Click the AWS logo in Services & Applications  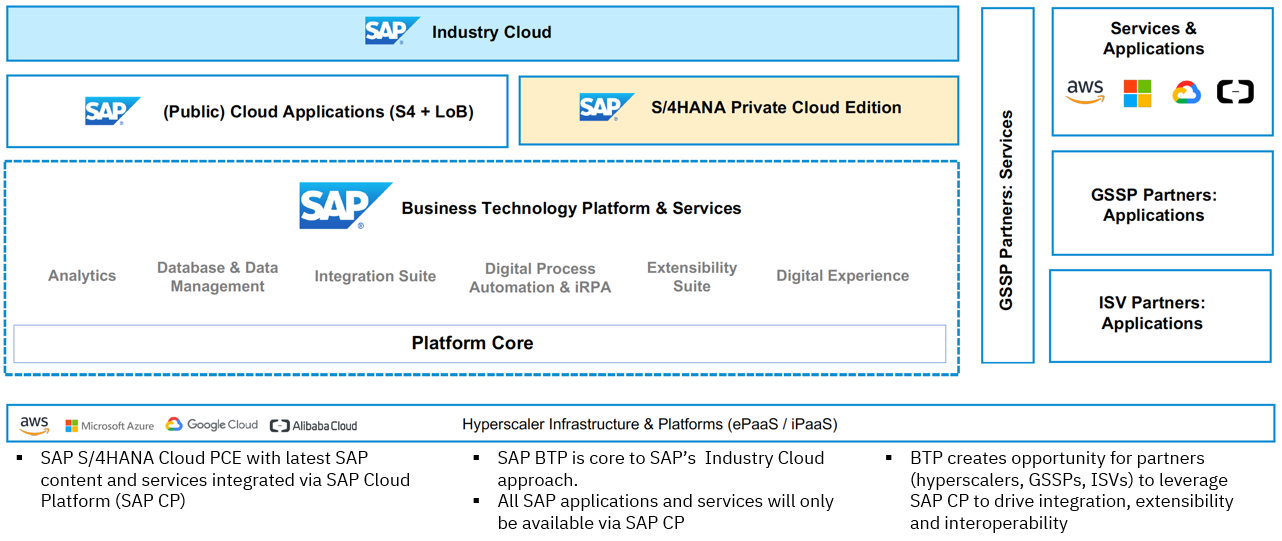pyautogui.click(x=1085, y=93)
